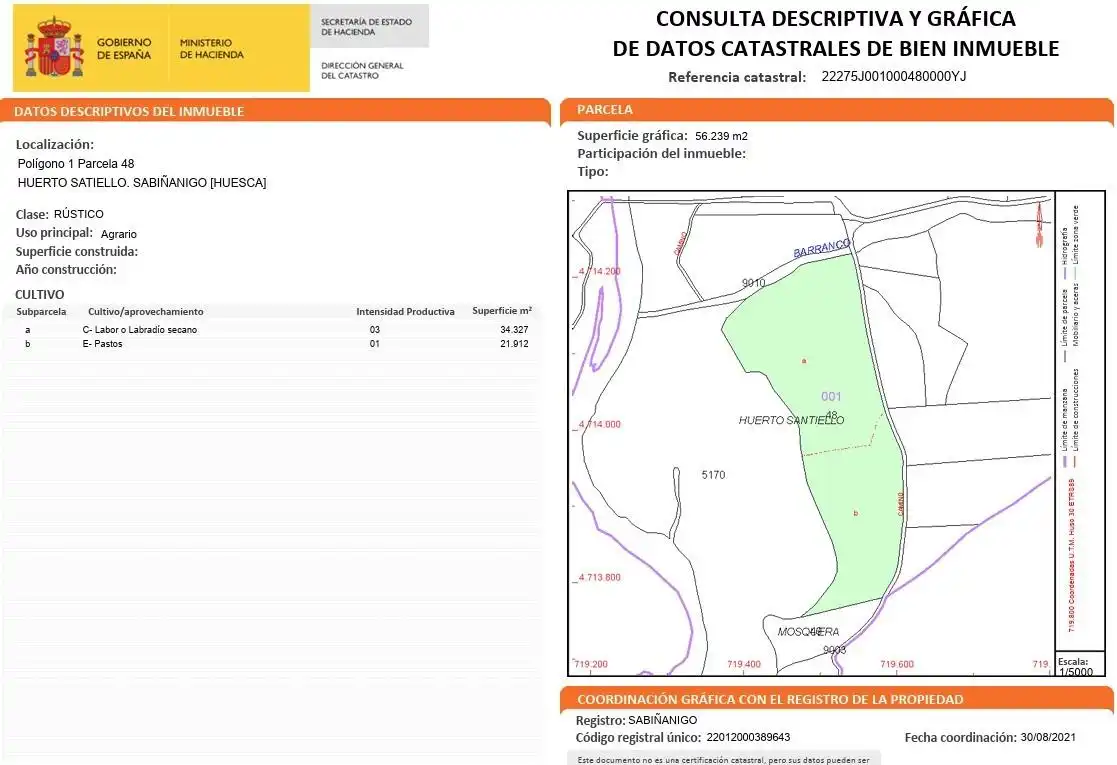Click intensity value 03 in row a
The height and width of the screenshot is (765, 1117).
pyautogui.click(x=375, y=329)
